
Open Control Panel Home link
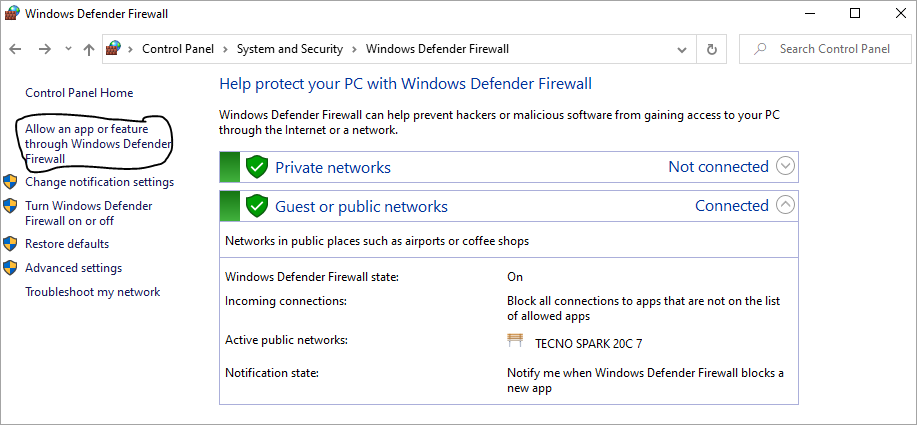click(x=79, y=93)
